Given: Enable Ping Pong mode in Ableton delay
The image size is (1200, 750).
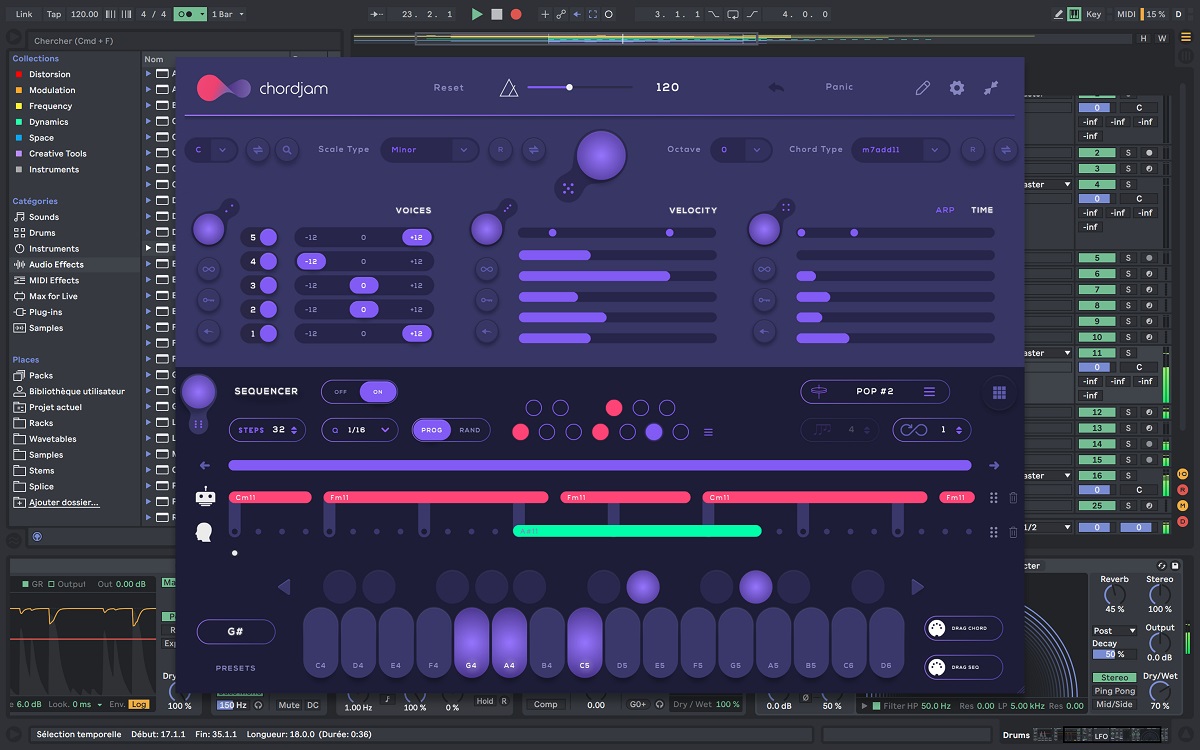Looking at the screenshot, I should click(1114, 691).
